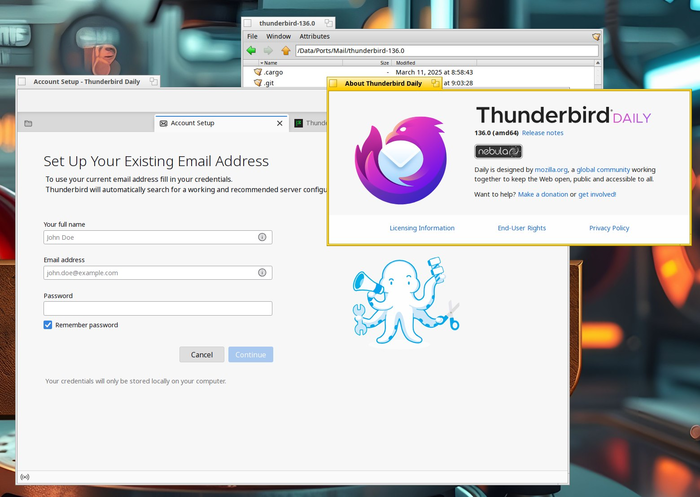Open the mozilla.org link
The height and width of the screenshot is (497, 700).
[551, 170]
